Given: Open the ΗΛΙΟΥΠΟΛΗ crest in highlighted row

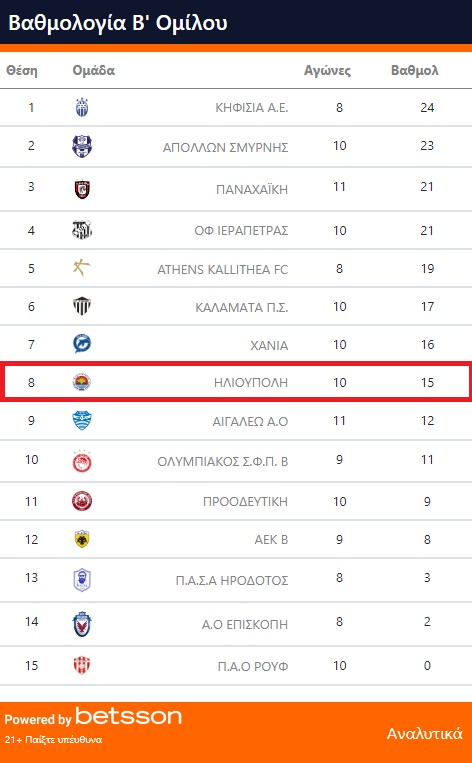Looking at the screenshot, I should pyautogui.click(x=82, y=382).
